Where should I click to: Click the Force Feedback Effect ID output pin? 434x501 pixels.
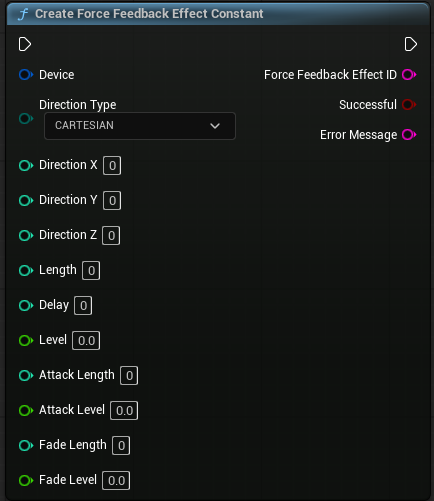click(x=409, y=75)
